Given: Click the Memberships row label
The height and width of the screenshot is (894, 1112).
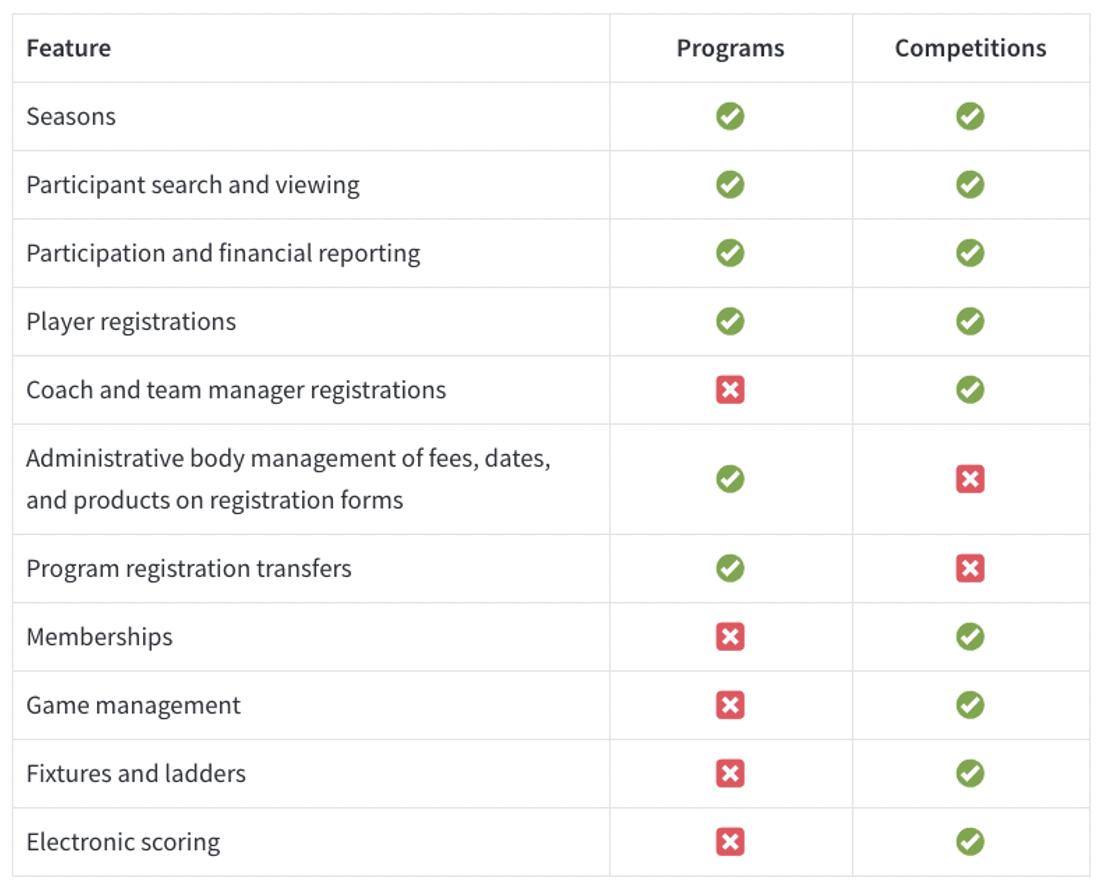Looking at the screenshot, I should point(99,637).
